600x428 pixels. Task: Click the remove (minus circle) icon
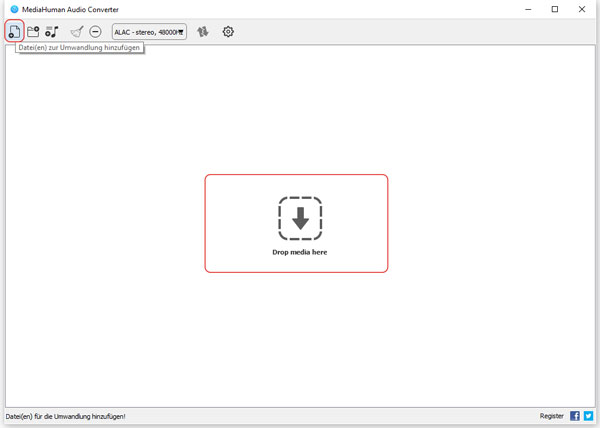pyautogui.click(x=95, y=31)
